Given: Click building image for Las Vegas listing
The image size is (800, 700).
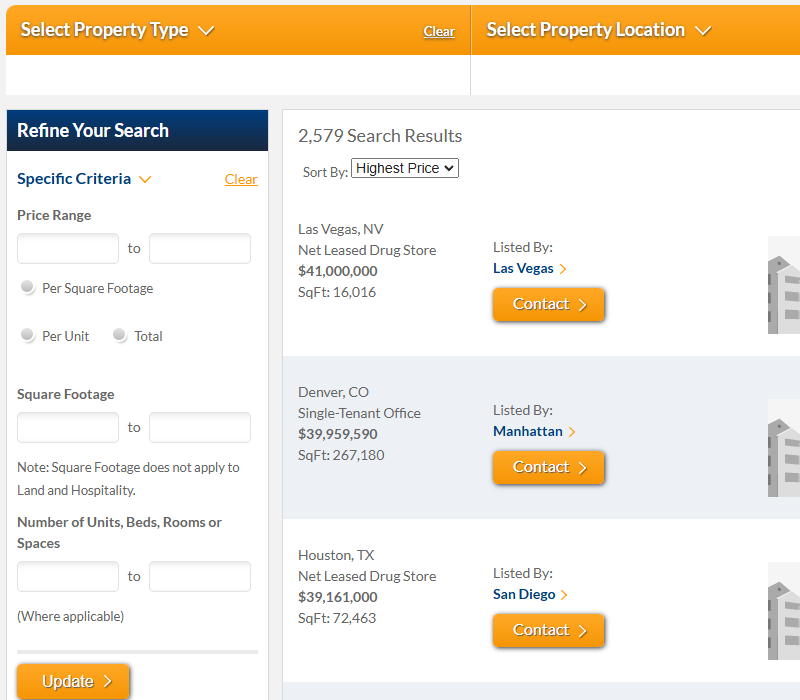Looking at the screenshot, I should 784,285.
